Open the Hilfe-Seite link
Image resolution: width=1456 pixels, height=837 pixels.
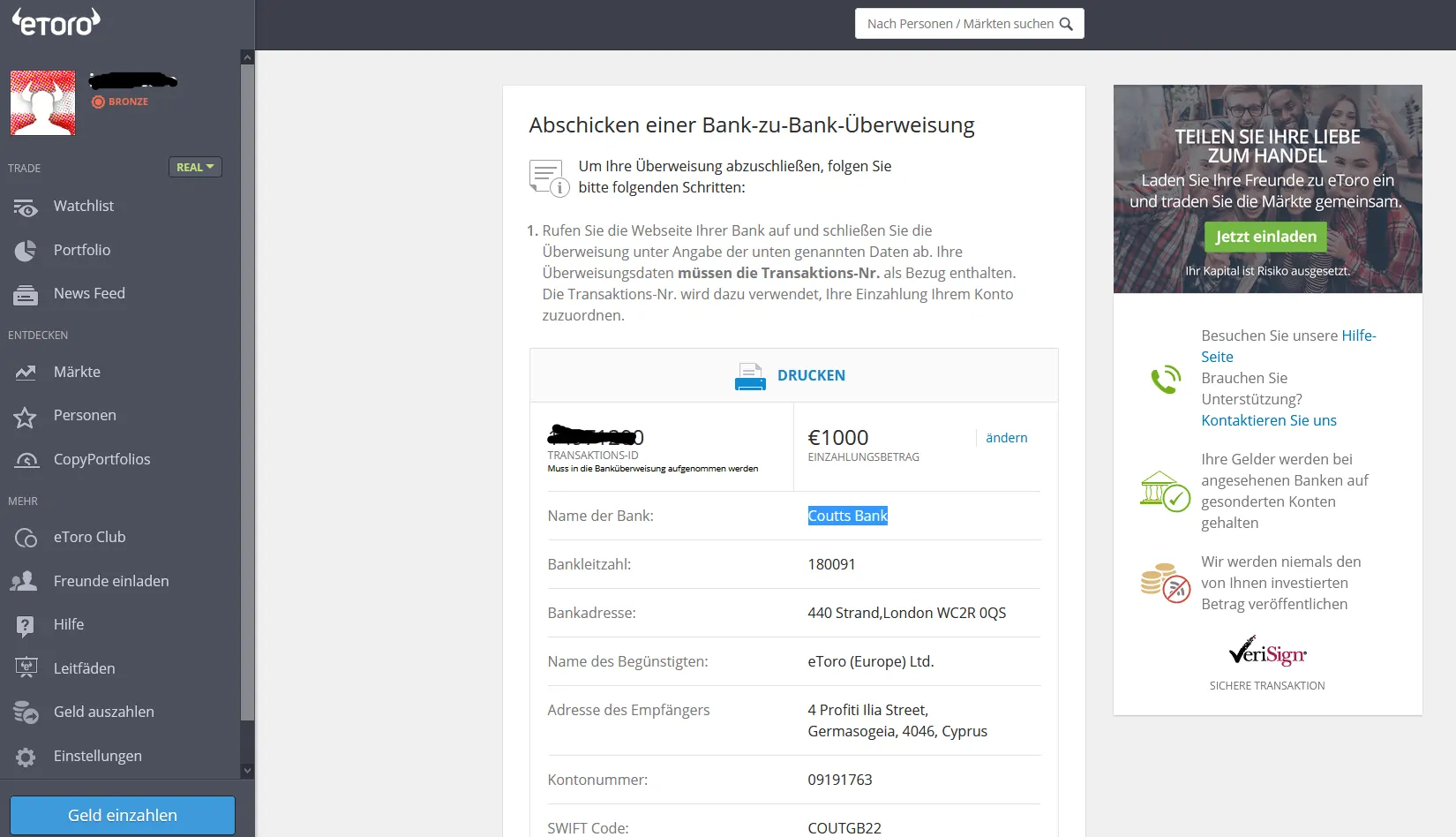pos(1288,346)
